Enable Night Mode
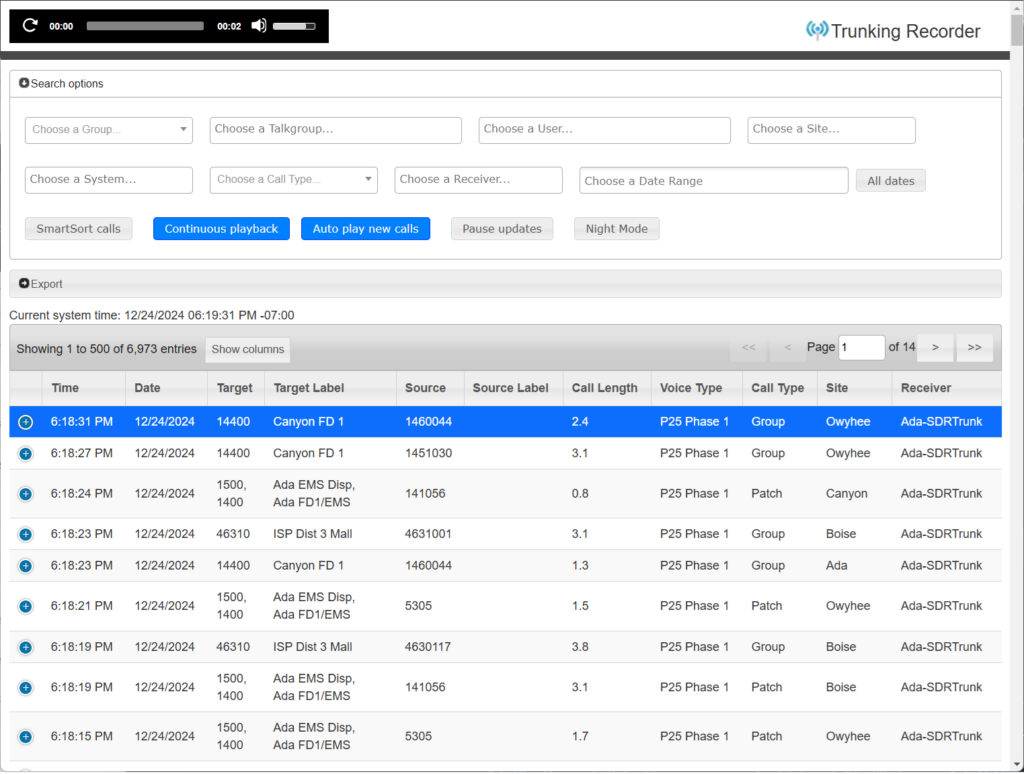 [616, 229]
